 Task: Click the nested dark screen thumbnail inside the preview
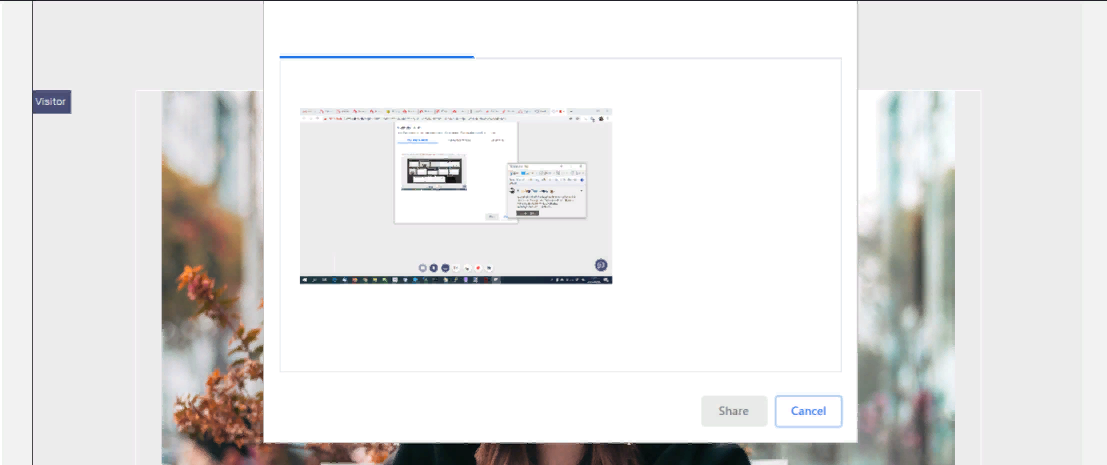[x=434, y=173]
